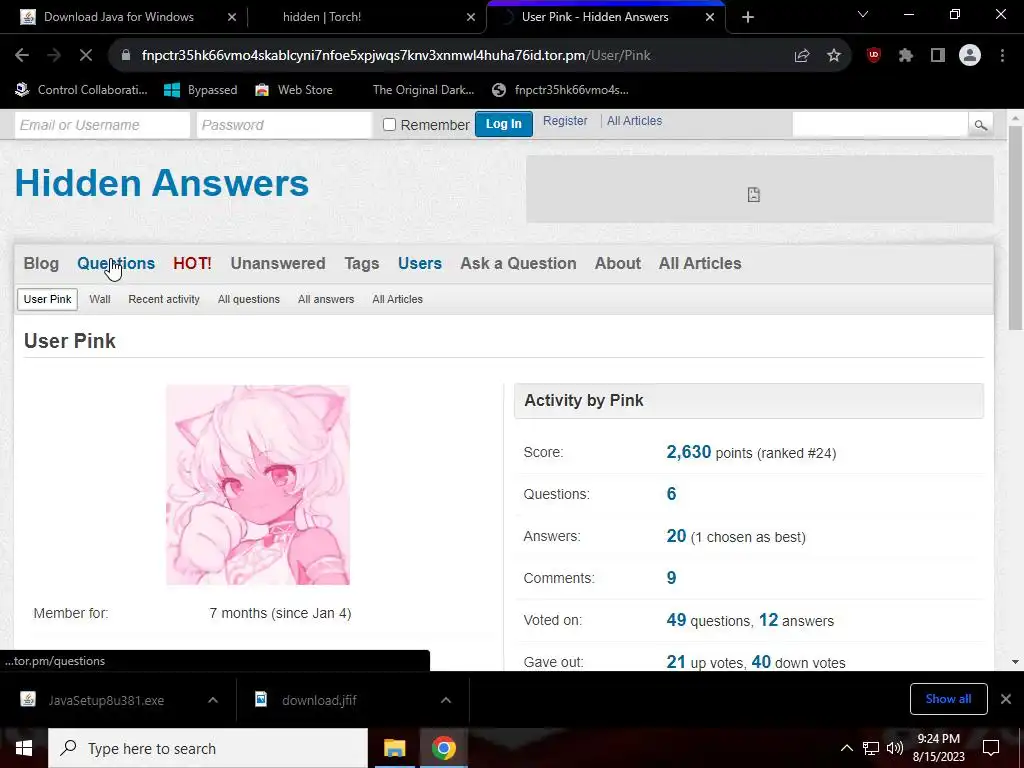Open the Ask a Question nav item
This screenshot has width=1024, height=768.
519,263
